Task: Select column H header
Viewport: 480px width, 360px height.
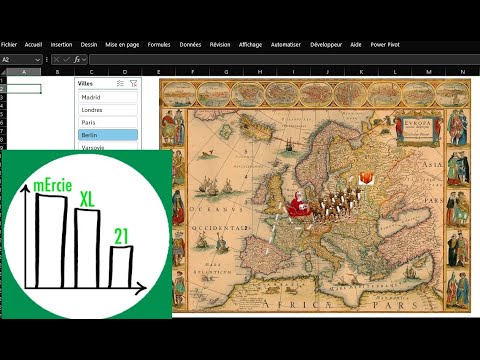Action: pyautogui.click(x=260, y=72)
